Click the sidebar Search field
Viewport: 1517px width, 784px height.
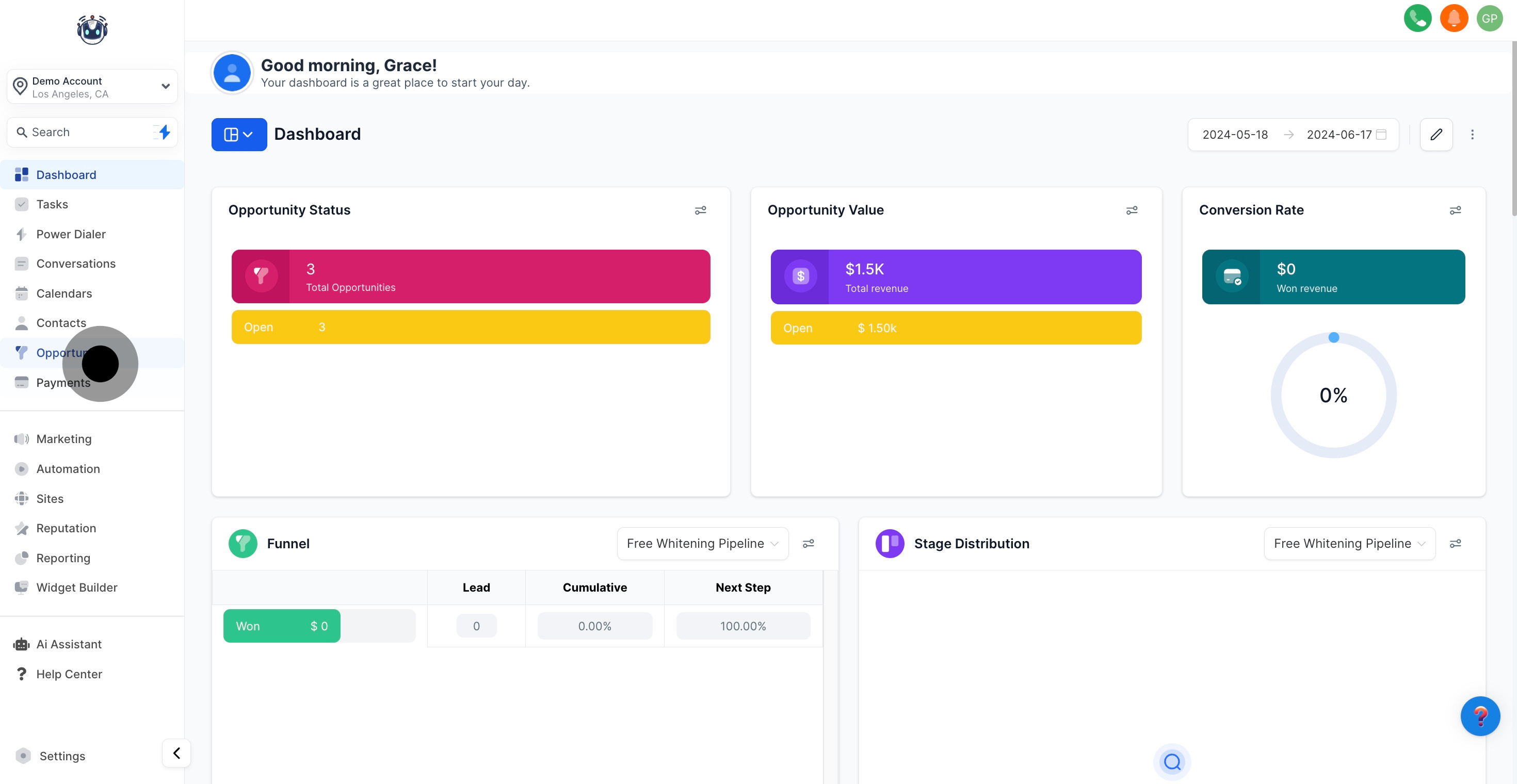83,132
